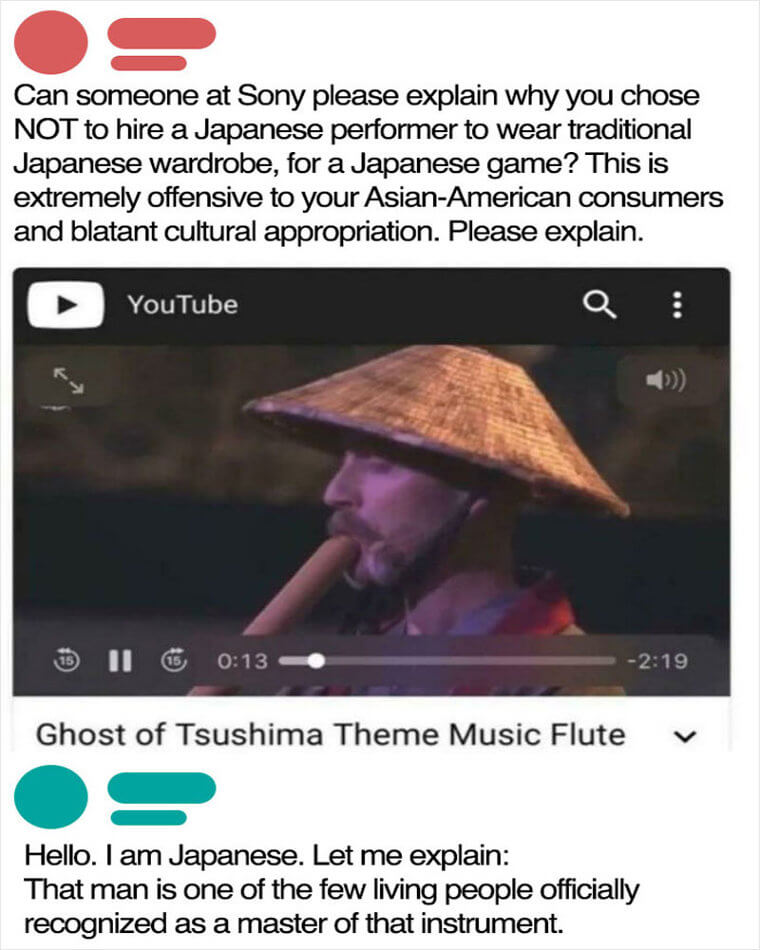Click the YouTube play logo icon
This screenshot has height=950, width=760.
point(65,305)
